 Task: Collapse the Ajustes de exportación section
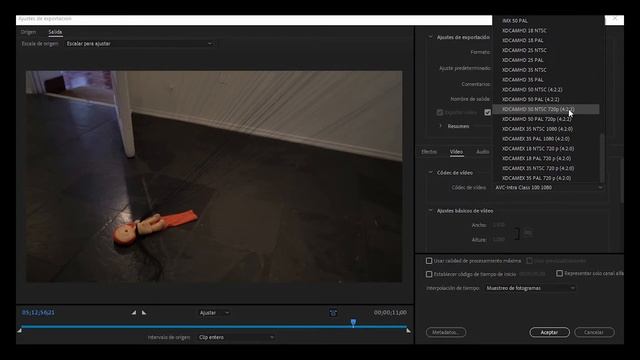(x=430, y=37)
